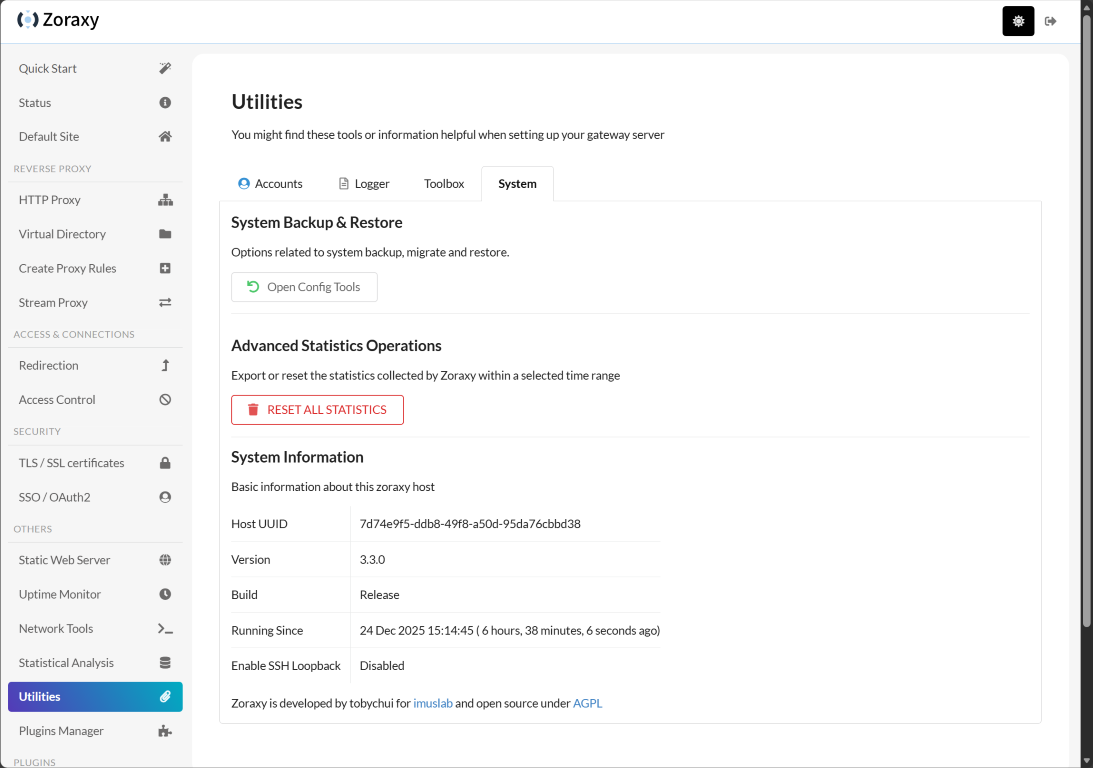Click the Status info icon
This screenshot has height=768, width=1093.
(x=165, y=103)
